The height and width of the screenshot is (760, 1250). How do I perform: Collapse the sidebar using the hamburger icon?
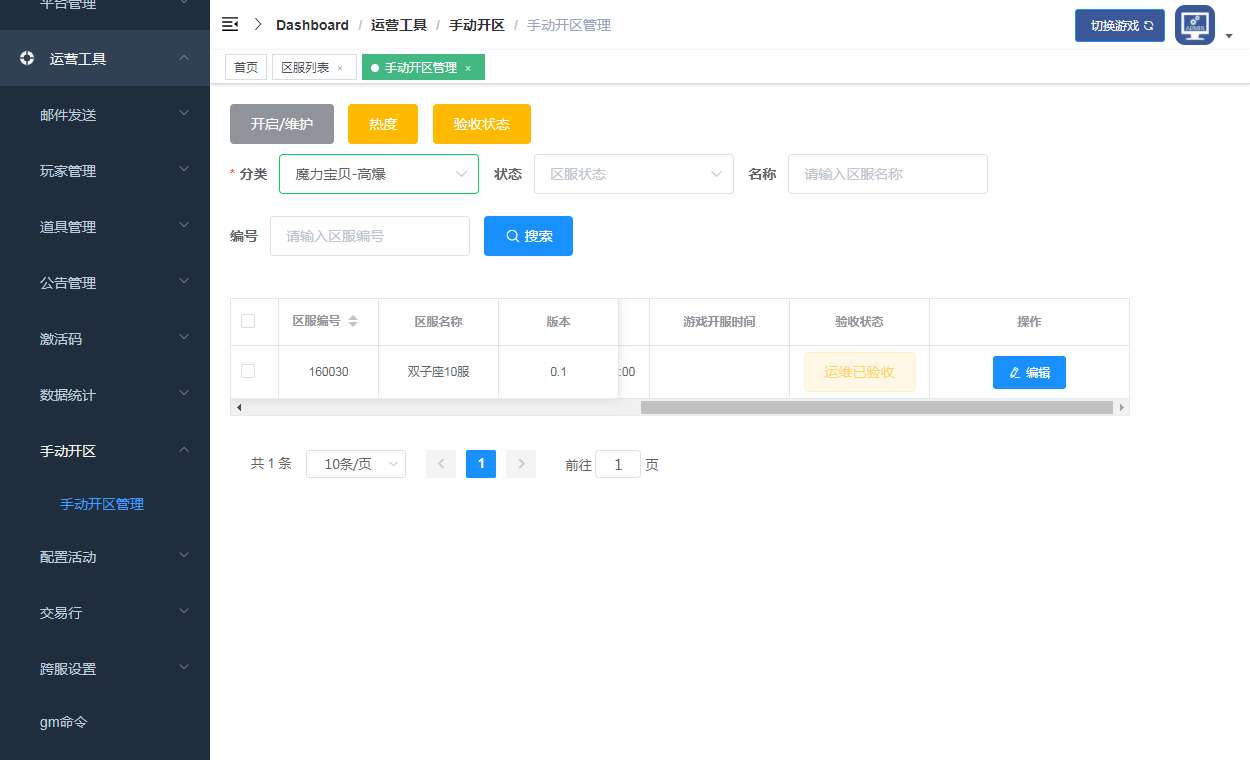pyautogui.click(x=230, y=24)
